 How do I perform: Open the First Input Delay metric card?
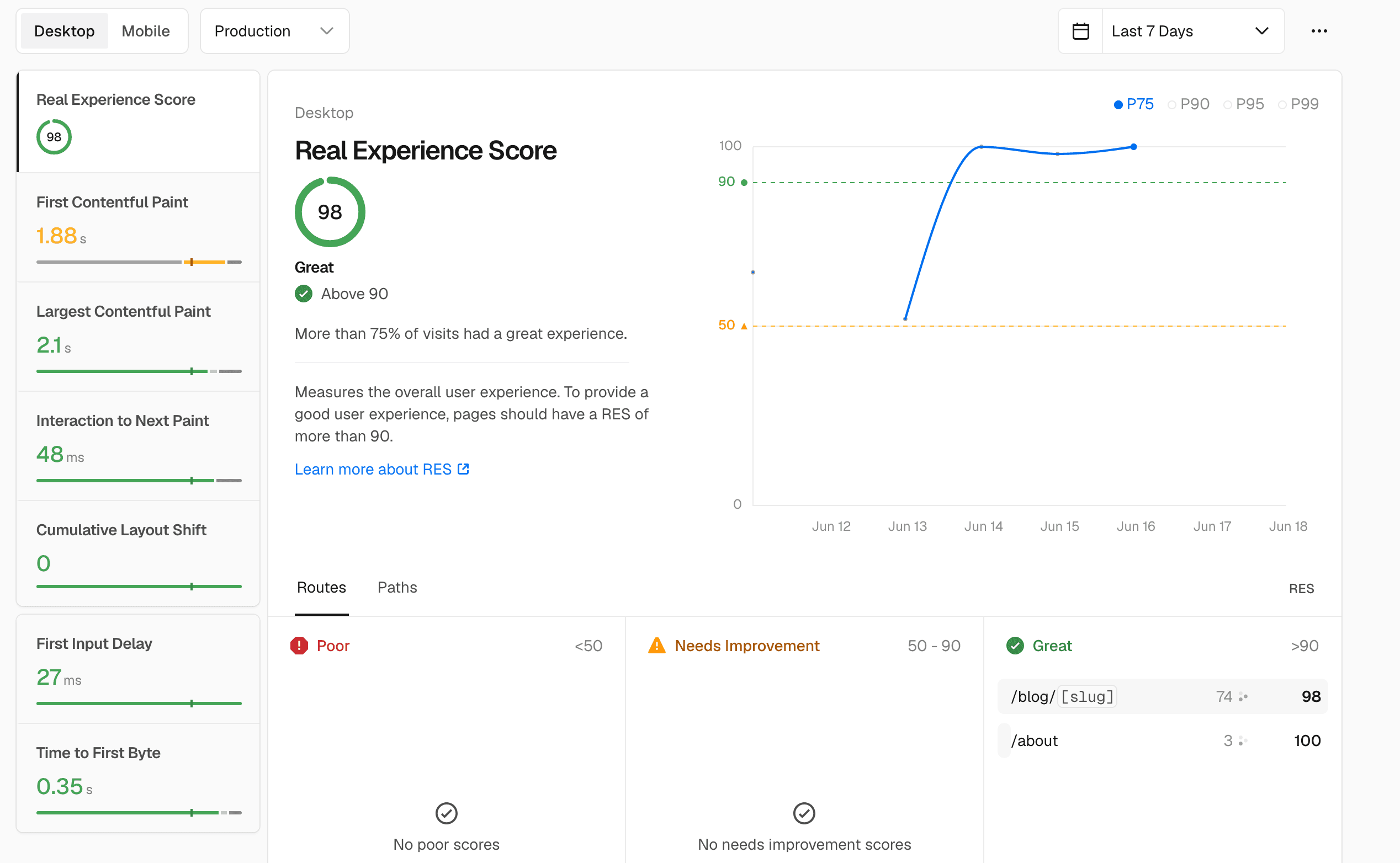tap(138, 669)
